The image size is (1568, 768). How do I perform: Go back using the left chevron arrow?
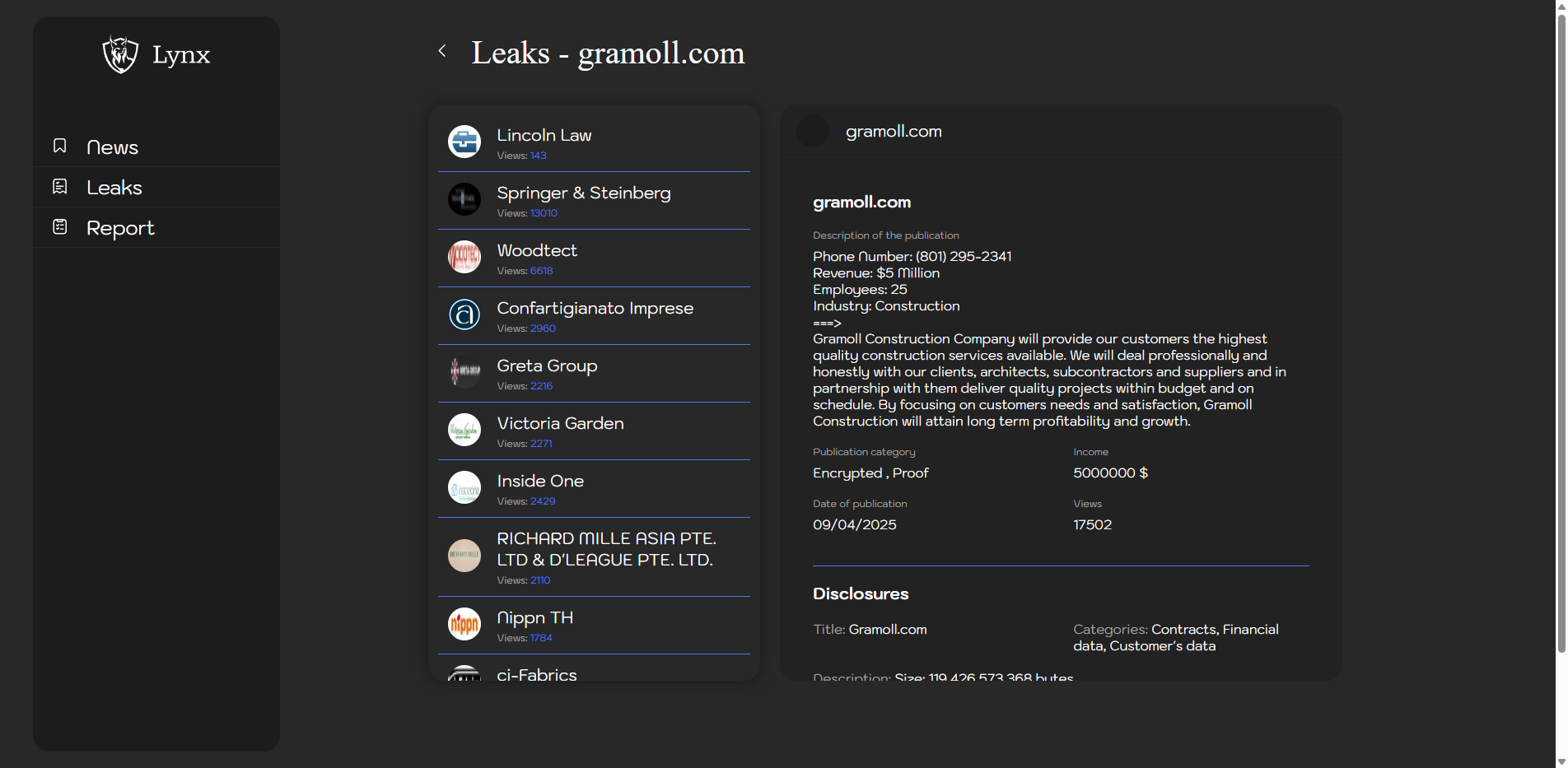point(442,52)
